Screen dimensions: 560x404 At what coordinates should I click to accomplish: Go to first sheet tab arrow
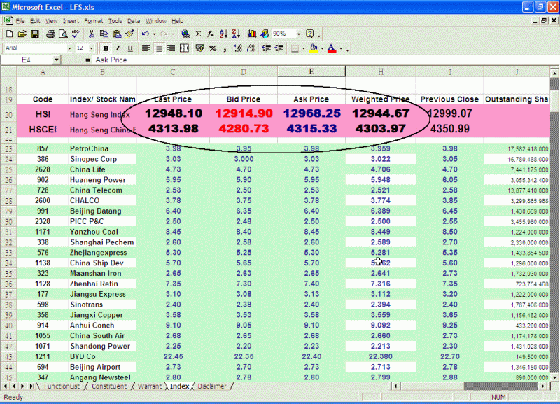pyautogui.click(x=5, y=386)
